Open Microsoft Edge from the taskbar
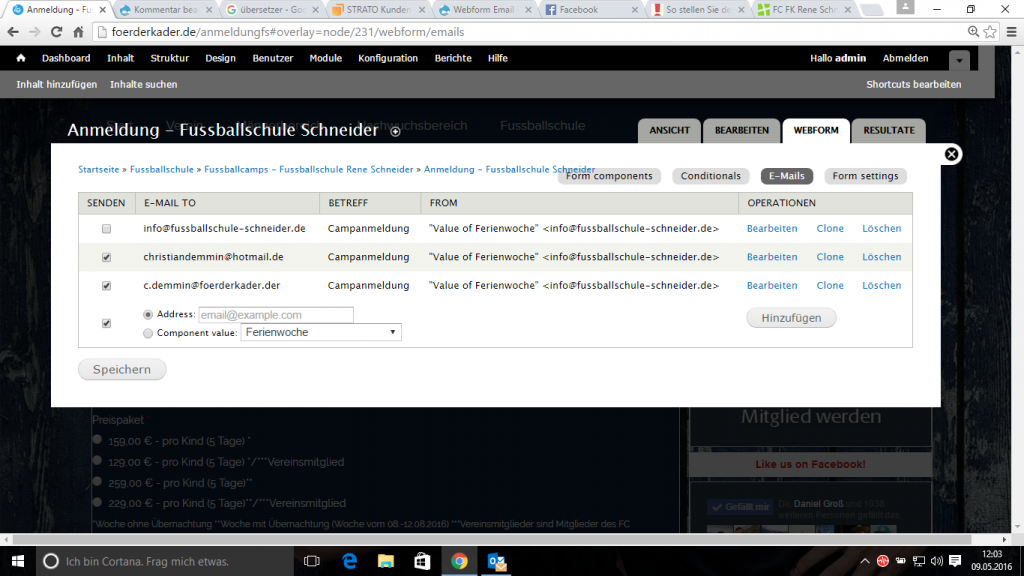 350,561
